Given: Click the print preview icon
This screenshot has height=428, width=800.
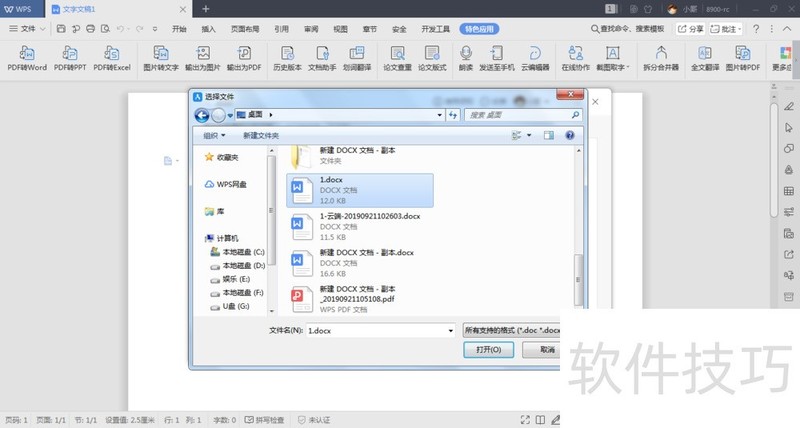Looking at the screenshot, I should pos(105,29).
